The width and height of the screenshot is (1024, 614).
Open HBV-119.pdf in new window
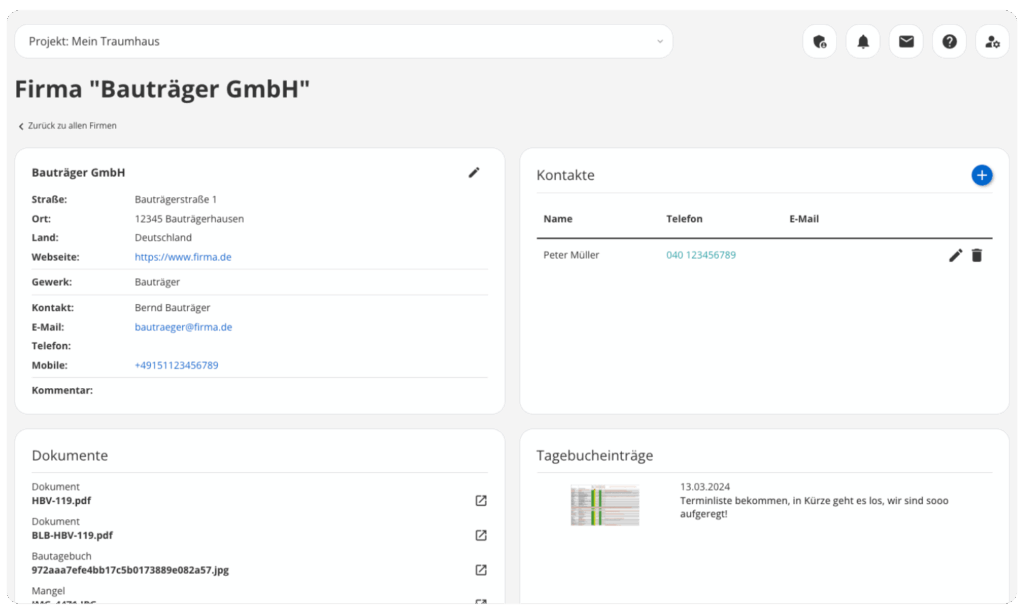tap(481, 501)
